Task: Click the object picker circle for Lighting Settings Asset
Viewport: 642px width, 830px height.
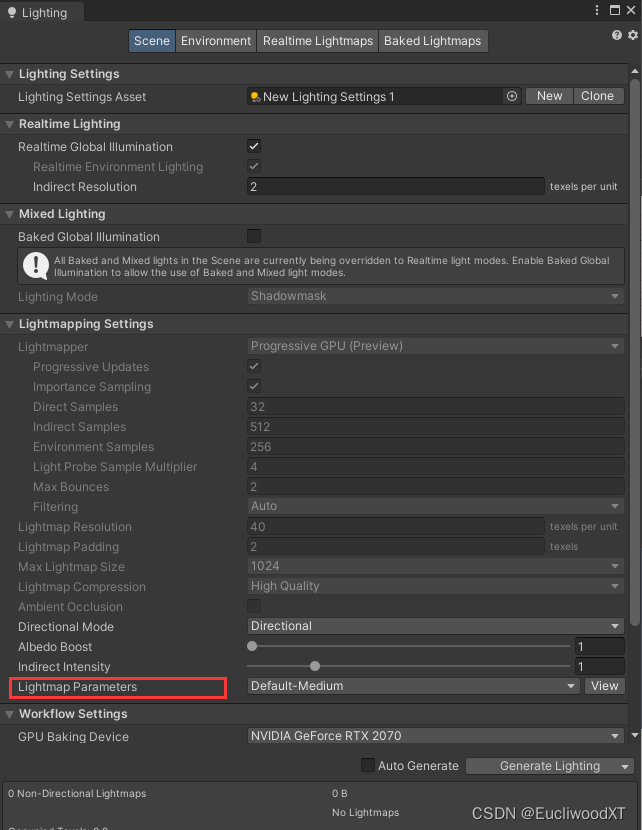Action: [x=512, y=96]
